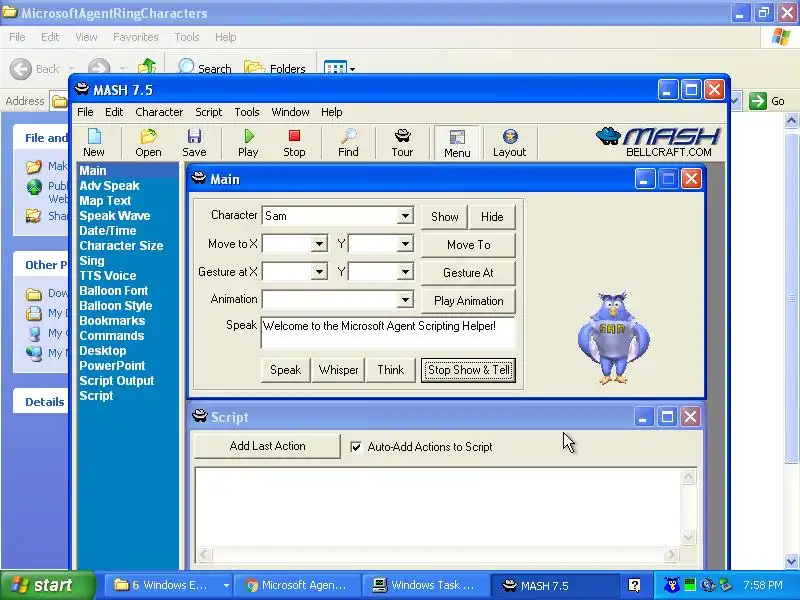The width and height of the screenshot is (800, 600).
Task: Open the Character menu
Action: (x=159, y=112)
